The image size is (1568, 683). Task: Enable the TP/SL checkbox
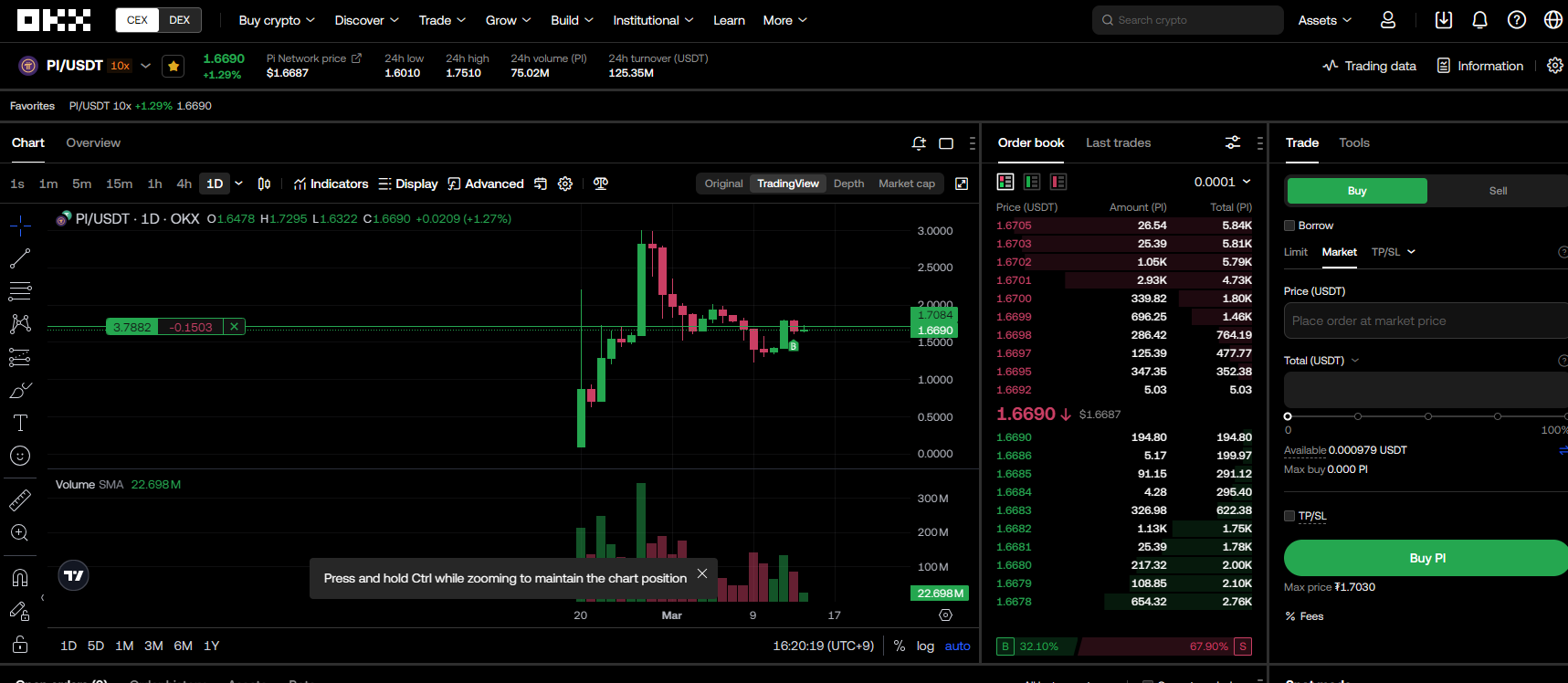tap(1289, 516)
